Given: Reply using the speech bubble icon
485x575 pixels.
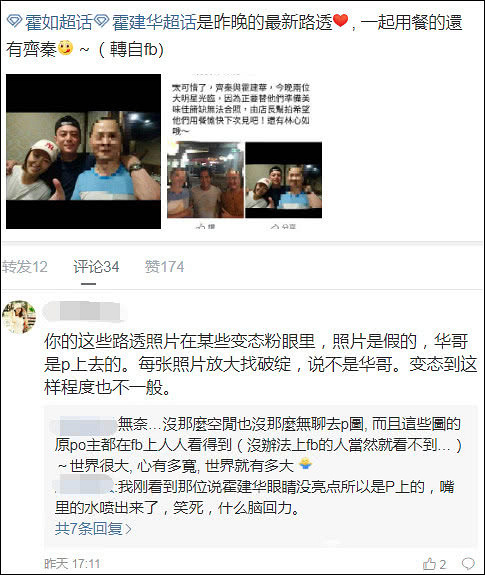Looking at the screenshot, I should (468, 564).
